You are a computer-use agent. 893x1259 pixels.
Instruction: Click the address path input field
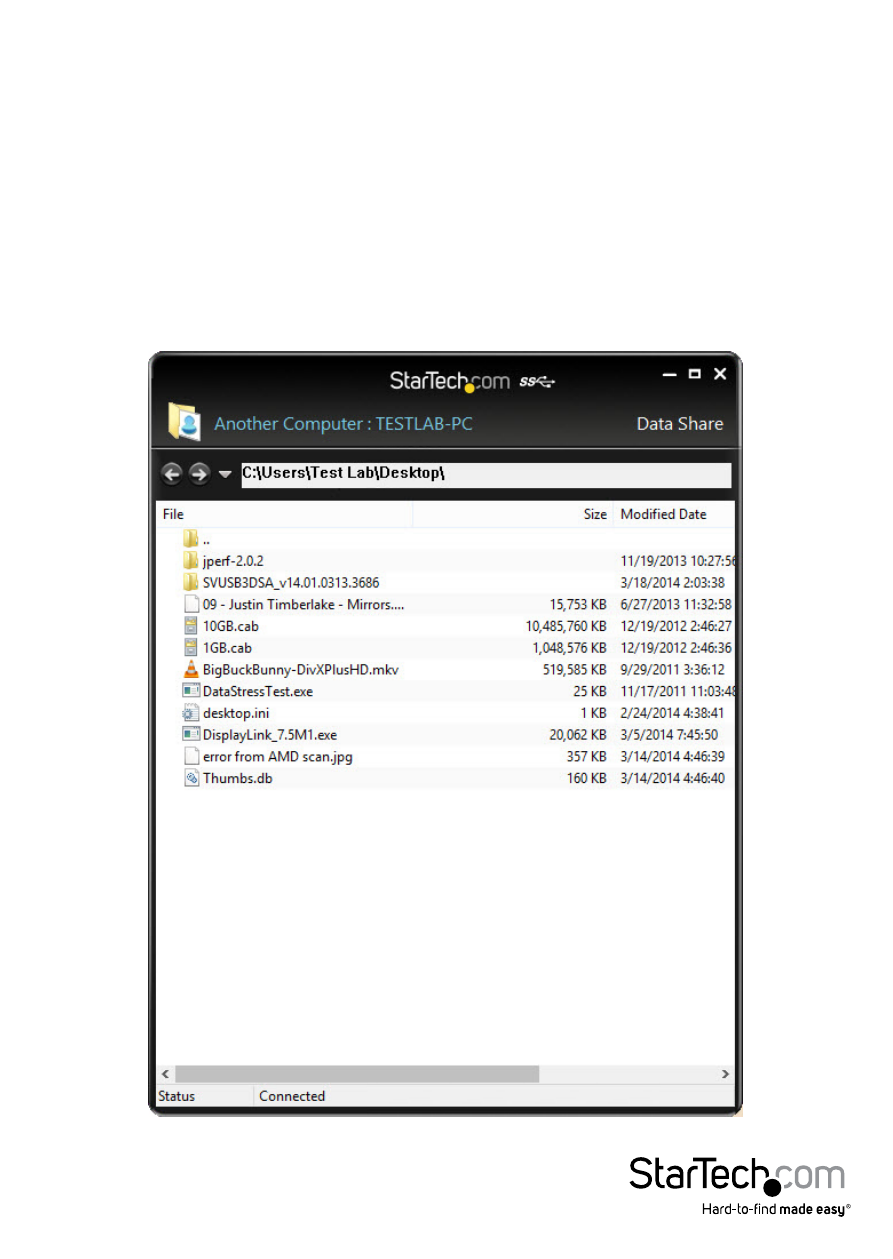(x=486, y=474)
